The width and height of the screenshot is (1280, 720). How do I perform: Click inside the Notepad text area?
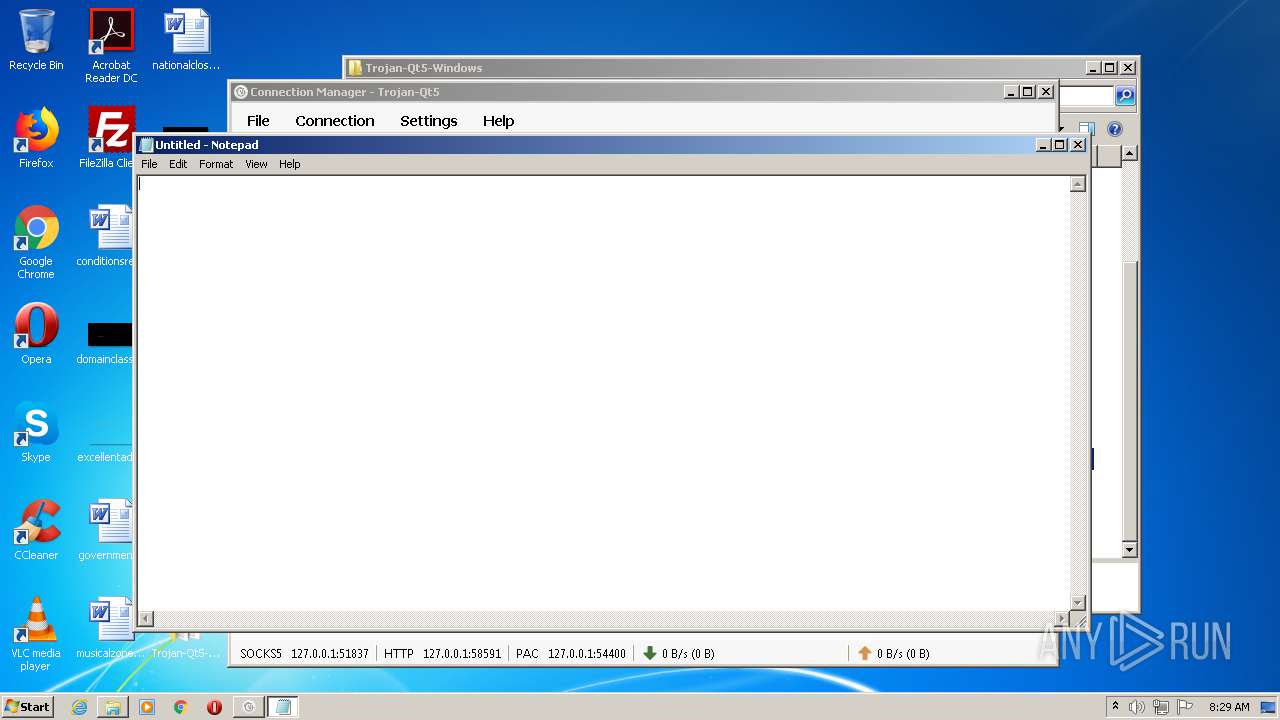coord(604,394)
